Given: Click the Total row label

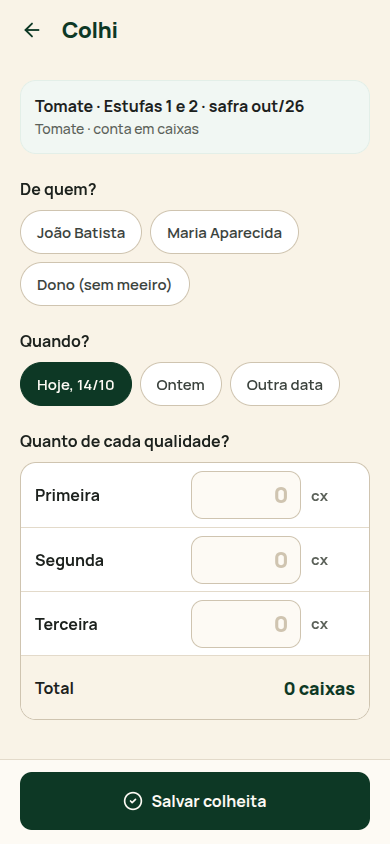Looking at the screenshot, I should 54,688.
